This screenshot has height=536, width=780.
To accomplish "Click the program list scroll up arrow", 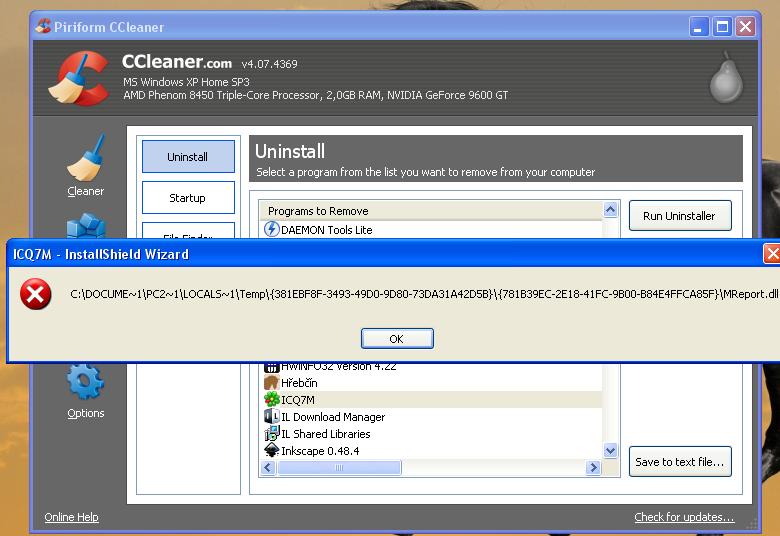I will point(610,210).
